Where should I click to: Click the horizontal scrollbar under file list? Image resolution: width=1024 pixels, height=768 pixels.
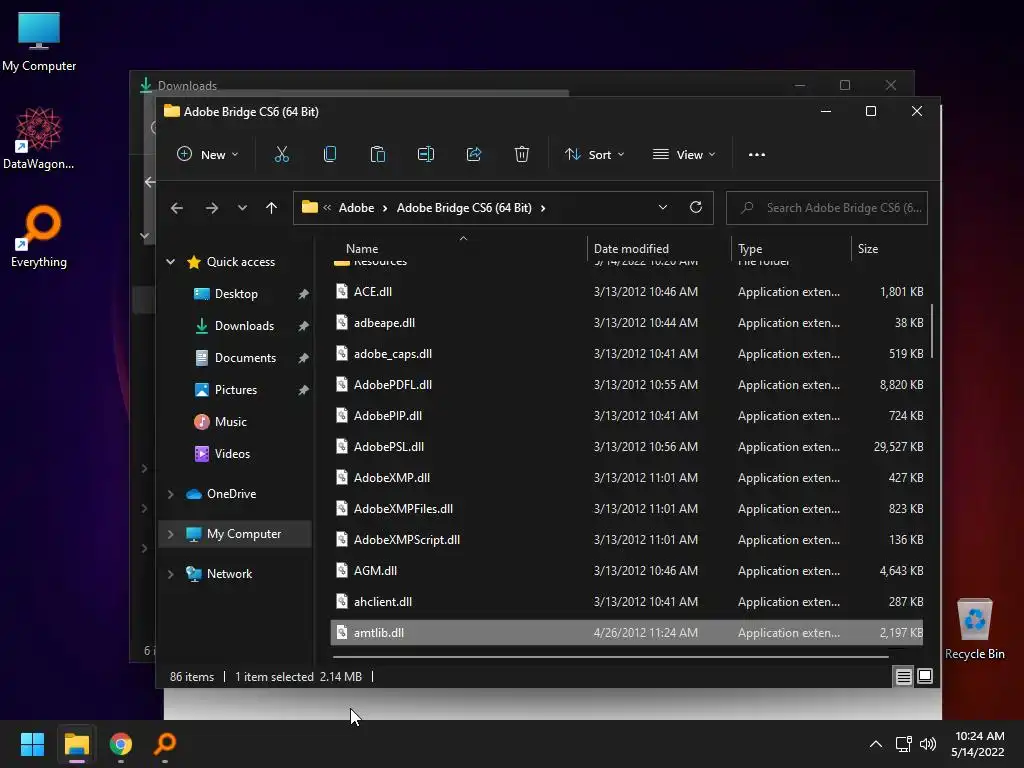611,656
